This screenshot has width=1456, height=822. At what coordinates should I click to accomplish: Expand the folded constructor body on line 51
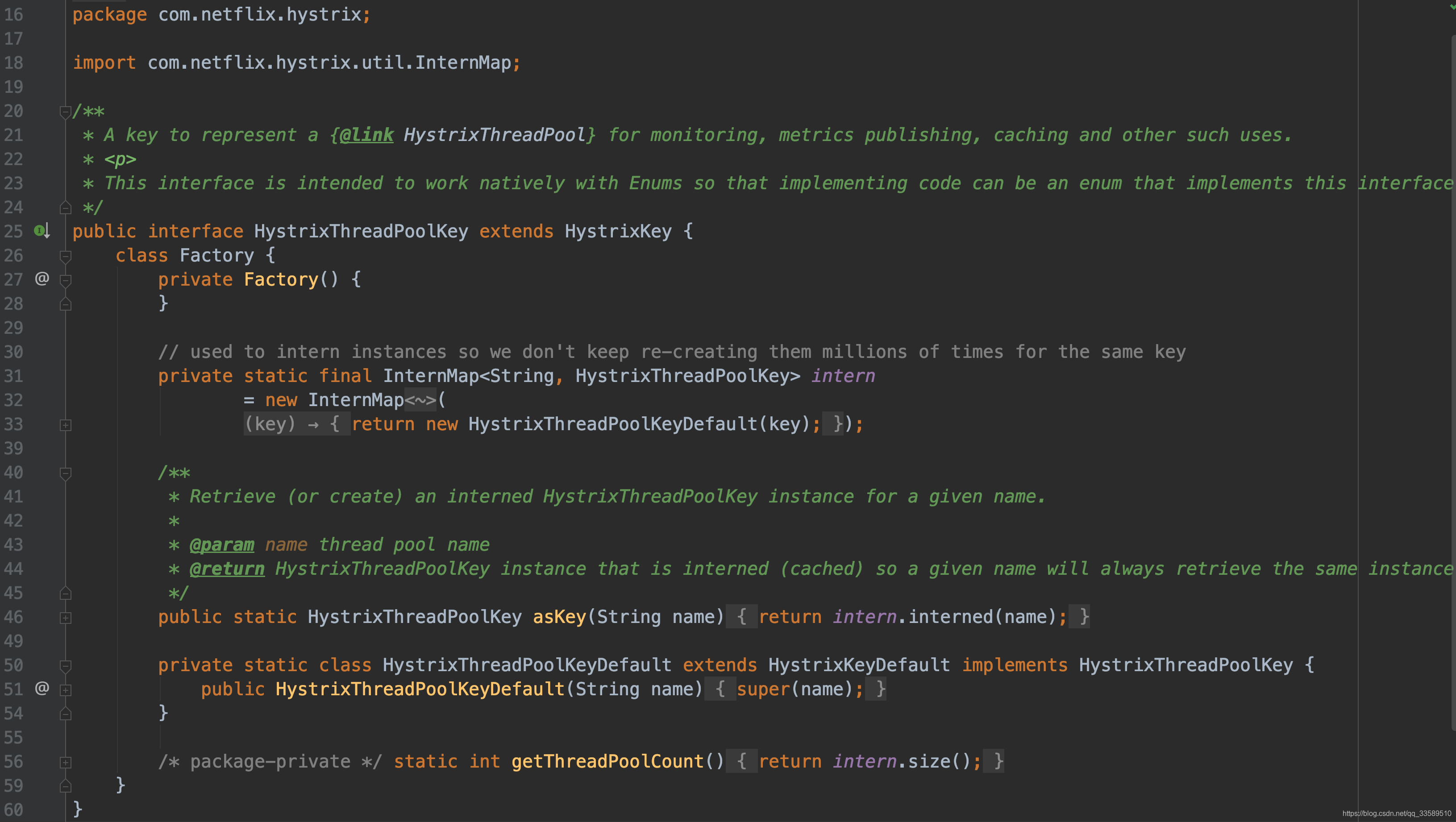point(65,690)
